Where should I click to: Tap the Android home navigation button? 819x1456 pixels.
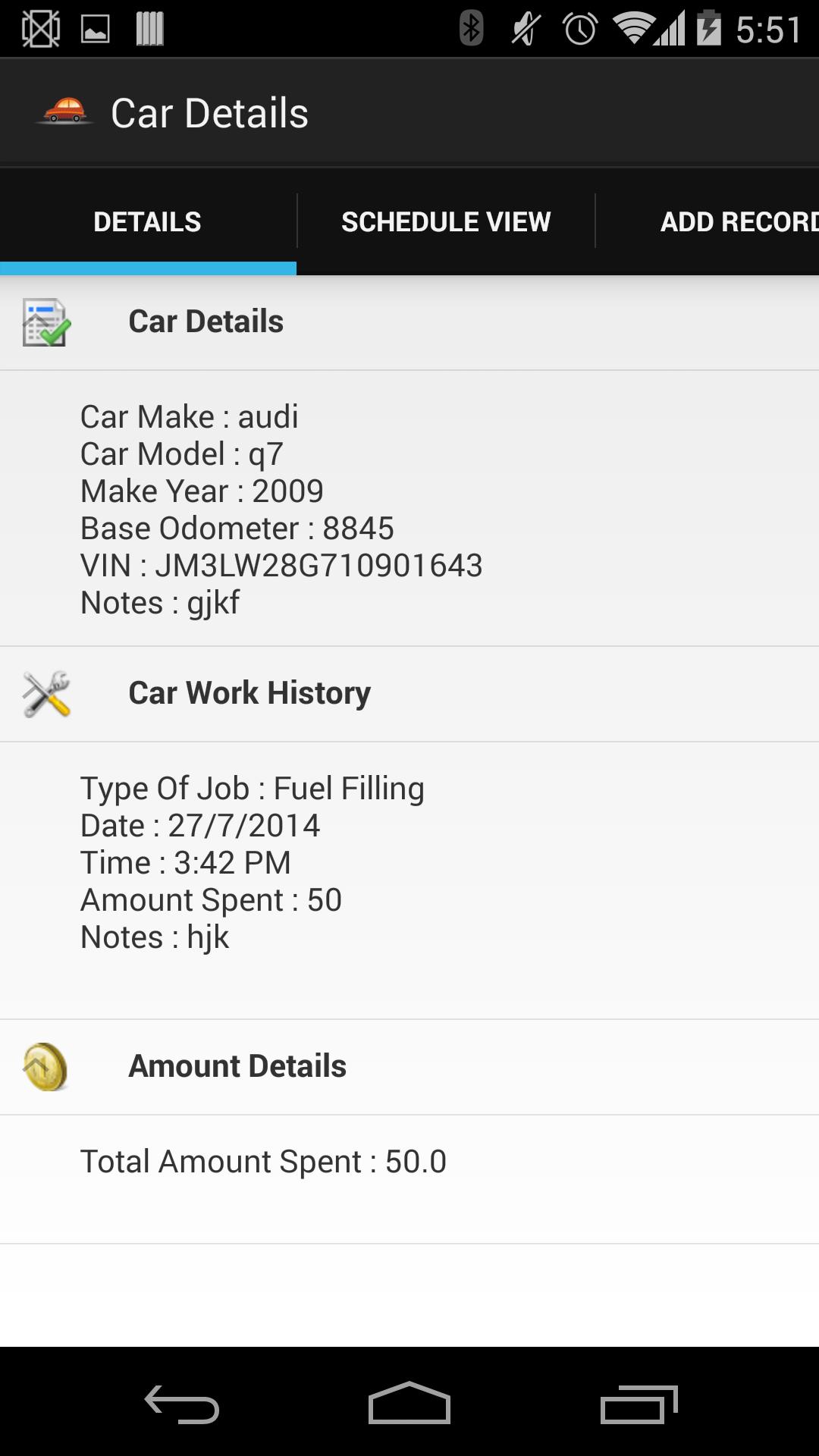(x=409, y=1403)
